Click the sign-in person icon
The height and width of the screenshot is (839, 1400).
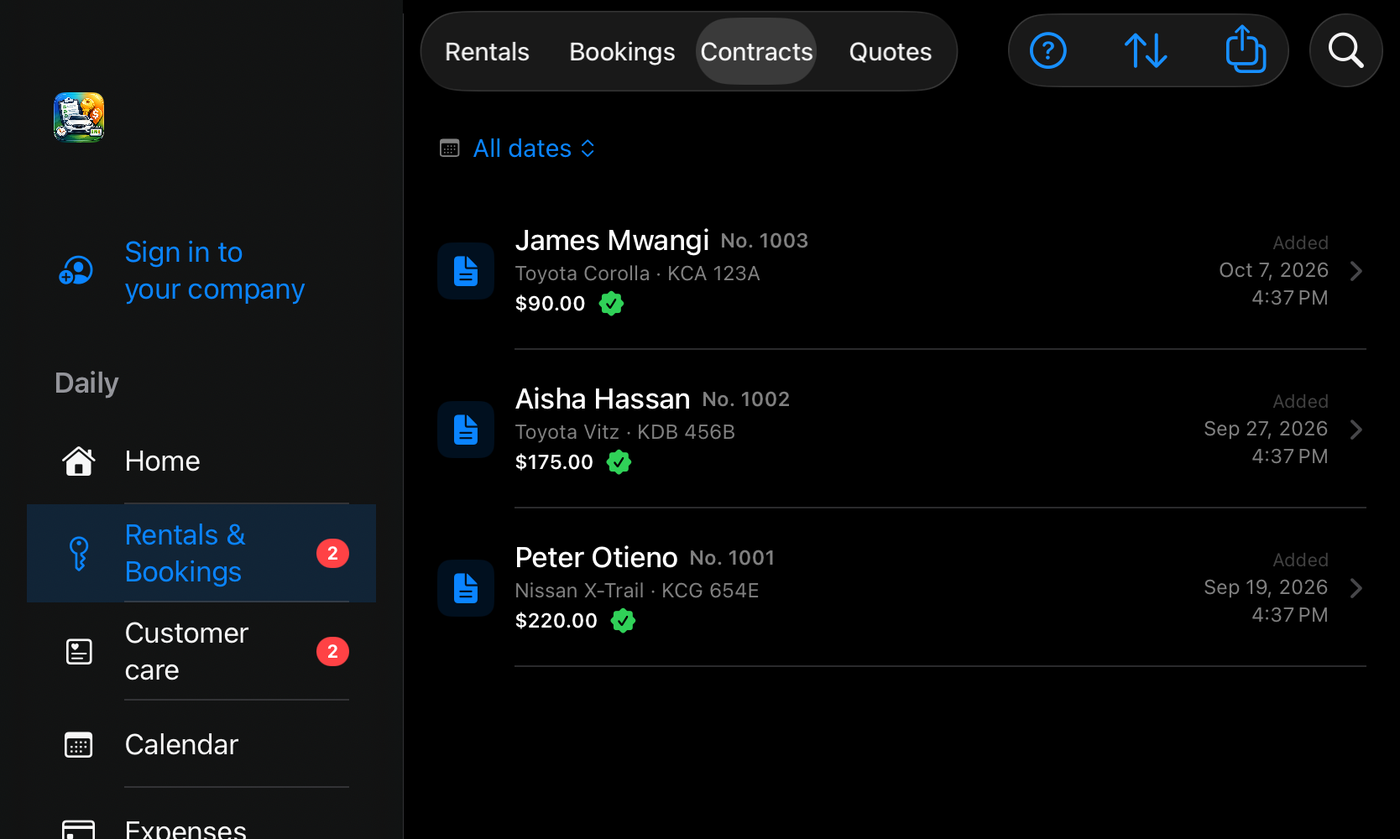76,271
